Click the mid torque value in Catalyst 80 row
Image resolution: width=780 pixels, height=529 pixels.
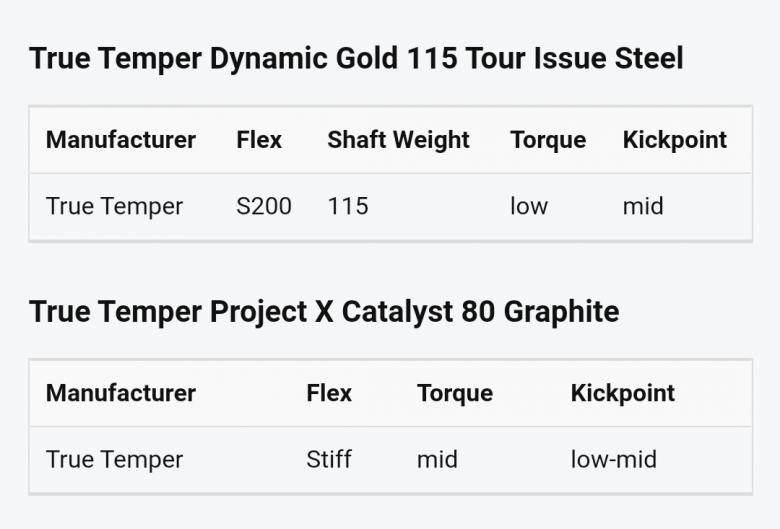437,460
